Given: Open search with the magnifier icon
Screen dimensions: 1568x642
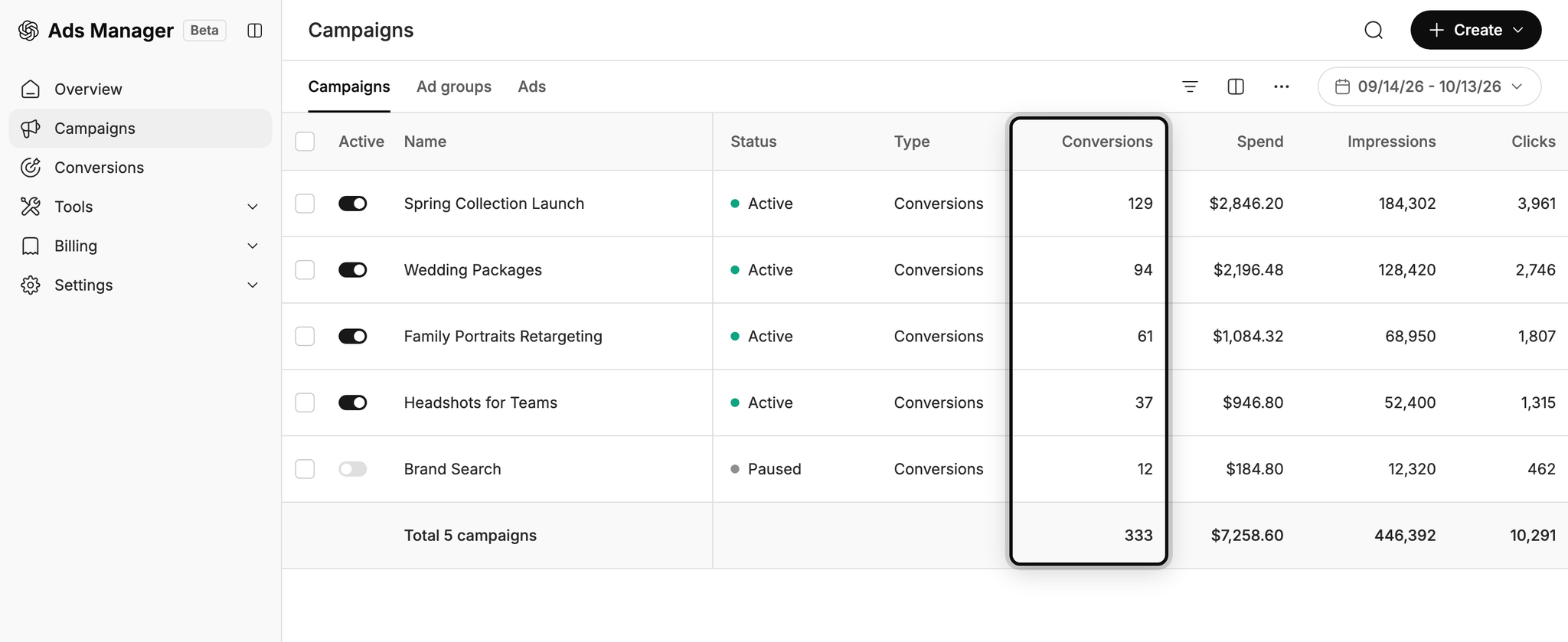Looking at the screenshot, I should 1374,30.
